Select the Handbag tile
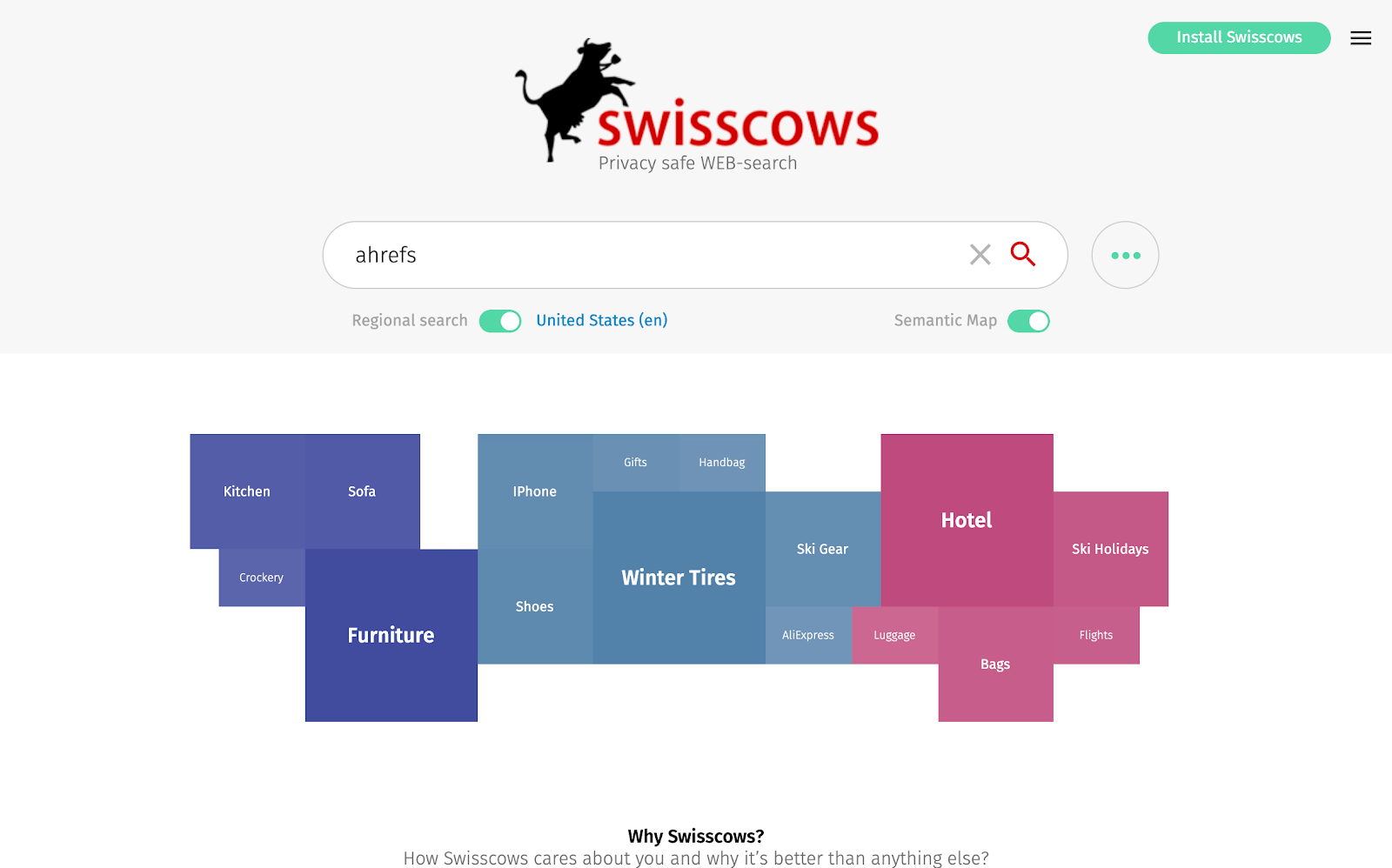This screenshot has width=1392, height=868. click(x=722, y=463)
